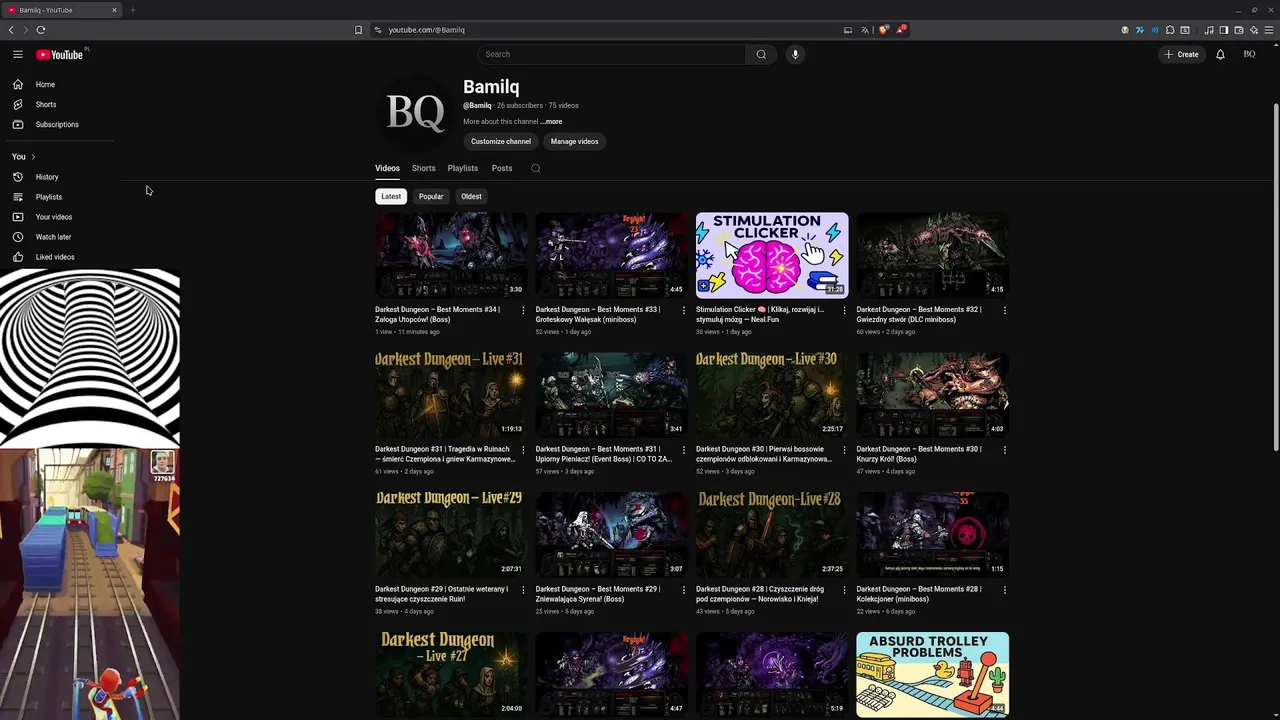Viewport: 1280px width, 720px height.
Task: Select the Latest filter chip
Action: [391, 196]
